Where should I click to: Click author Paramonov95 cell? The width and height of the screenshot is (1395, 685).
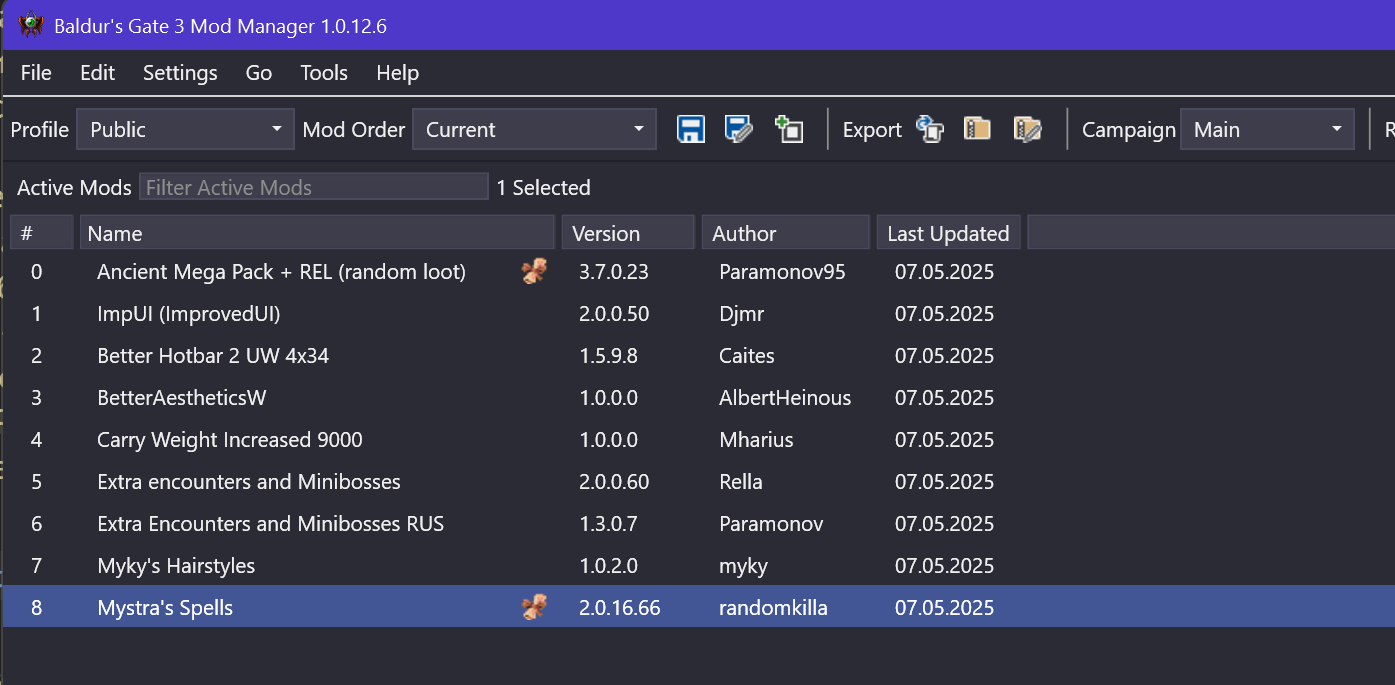pos(782,271)
